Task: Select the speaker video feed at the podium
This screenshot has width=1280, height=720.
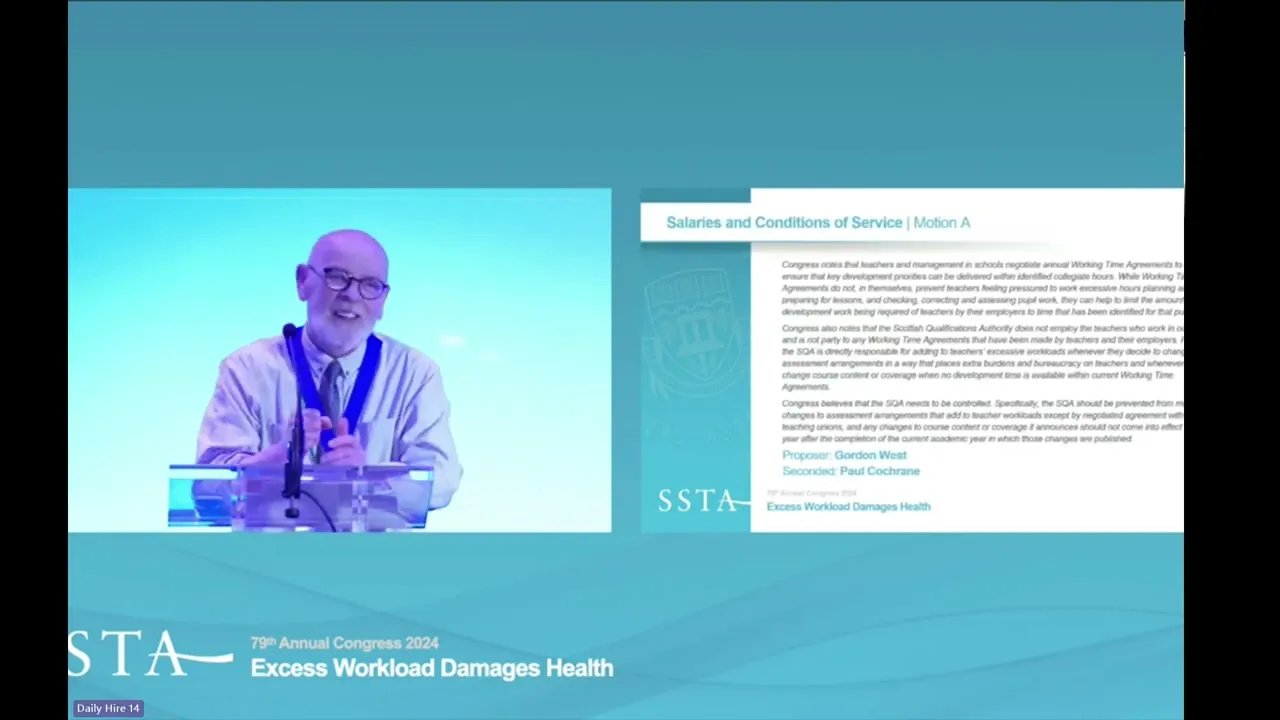Action: coord(339,360)
